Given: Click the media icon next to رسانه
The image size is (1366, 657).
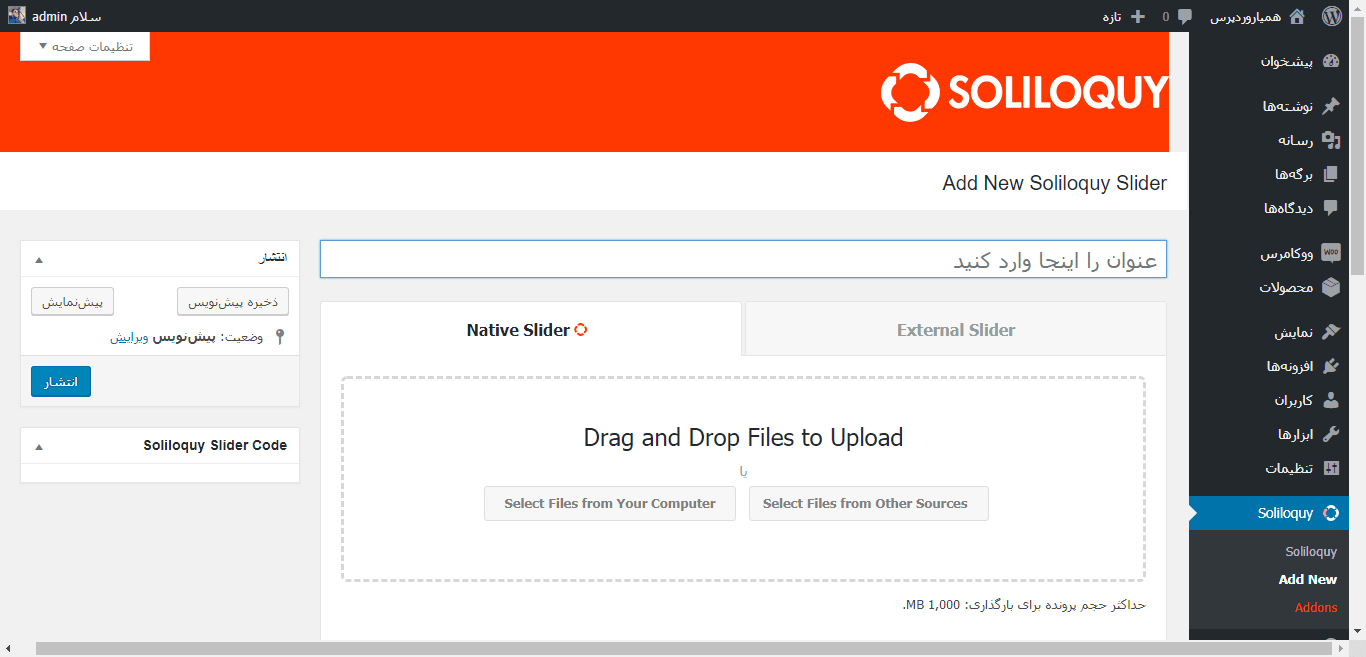Looking at the screenshot, I should pos(1330,140).
